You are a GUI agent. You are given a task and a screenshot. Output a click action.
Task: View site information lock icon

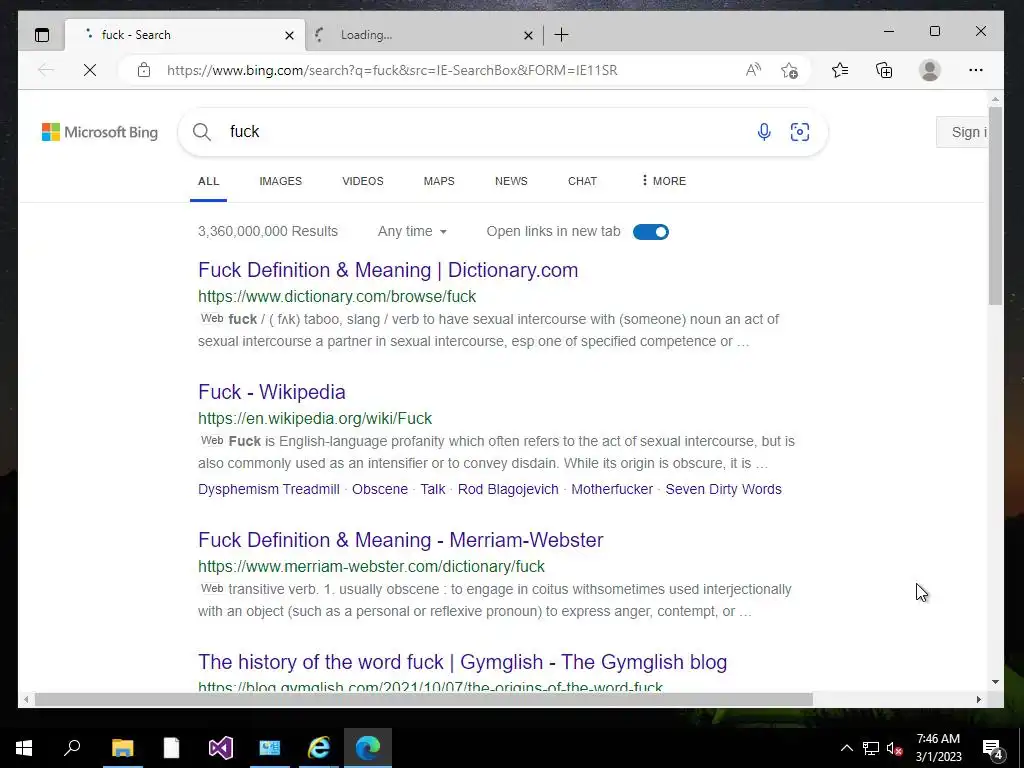point(144,70)
